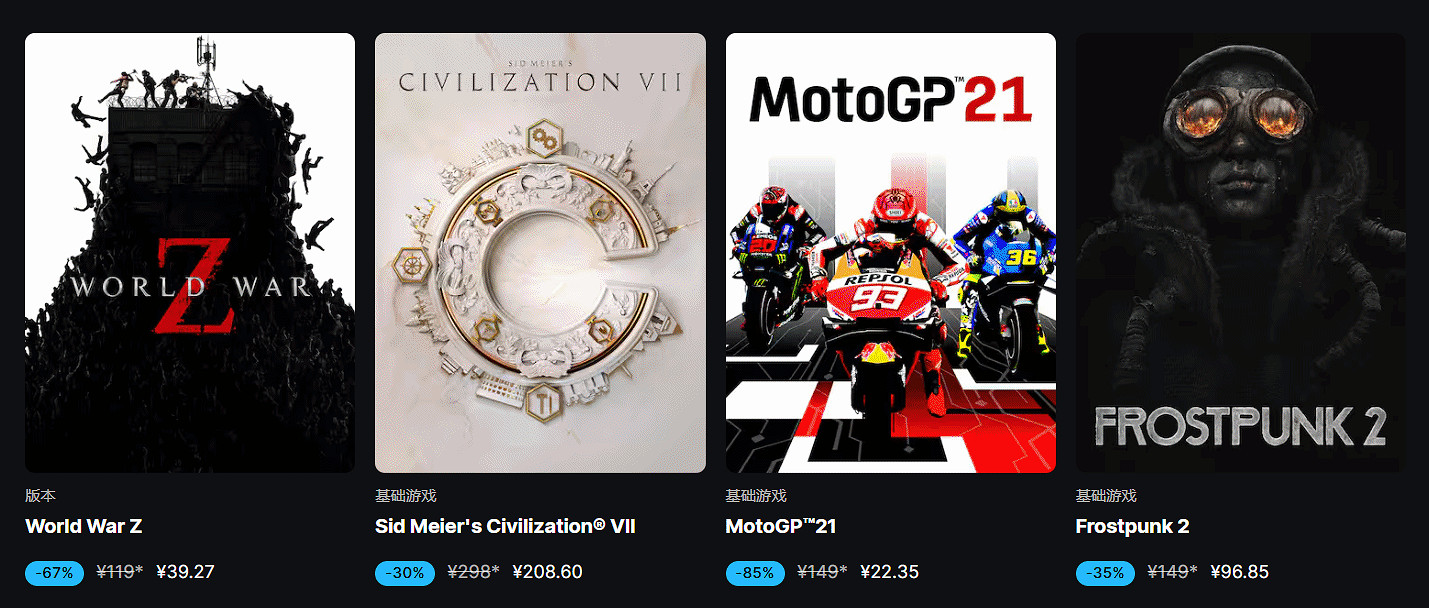Click the ¥39.27 sale price
This screenshot has width=1429, height=608.
[186, 572]
